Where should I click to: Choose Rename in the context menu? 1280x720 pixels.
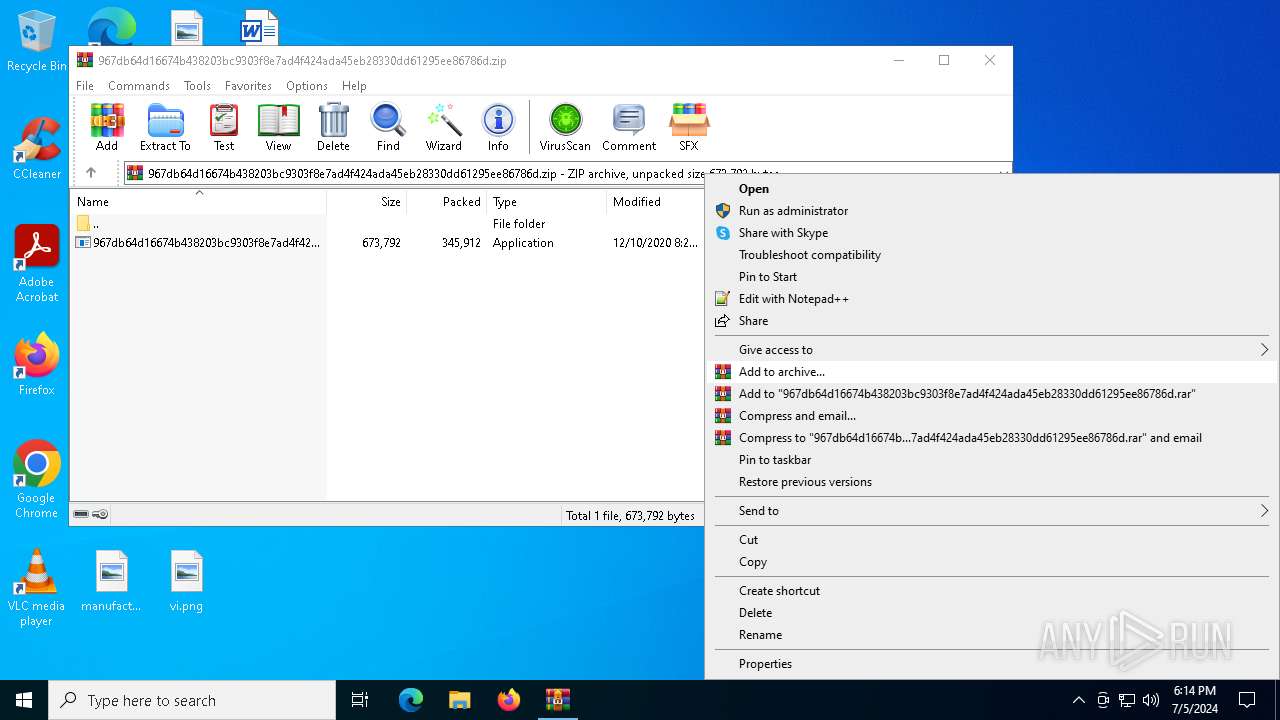tap(992, 634)
